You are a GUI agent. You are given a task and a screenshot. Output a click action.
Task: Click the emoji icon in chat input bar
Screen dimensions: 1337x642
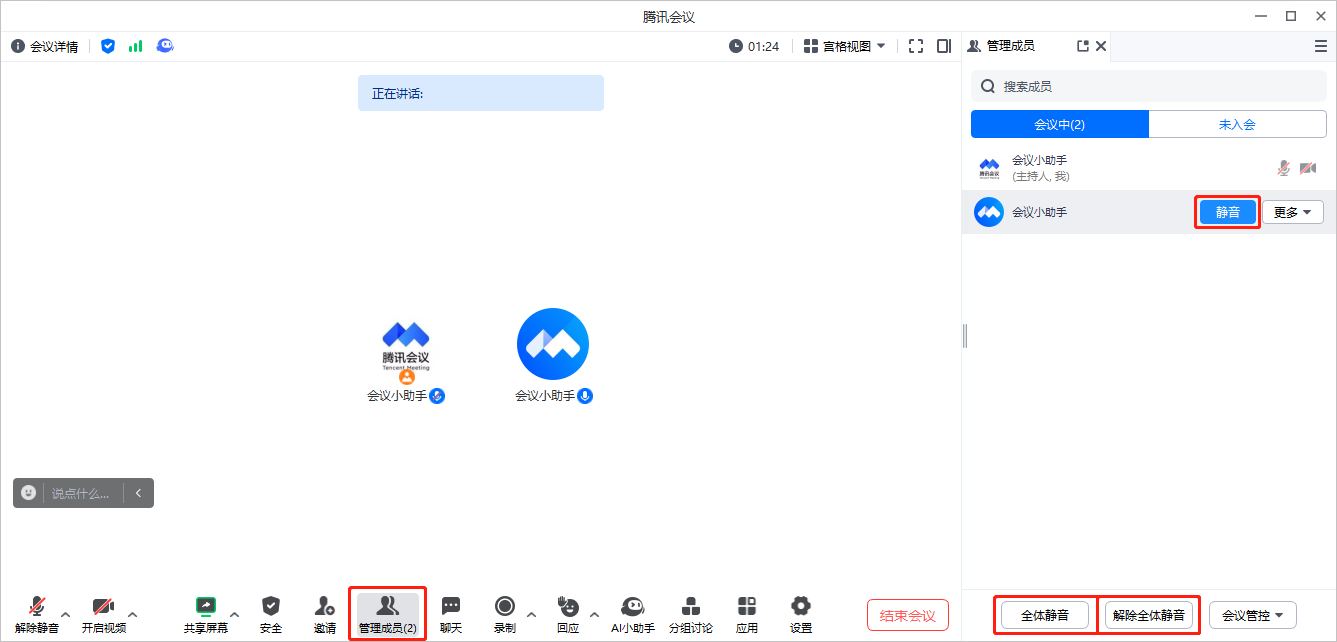point(29,492)
